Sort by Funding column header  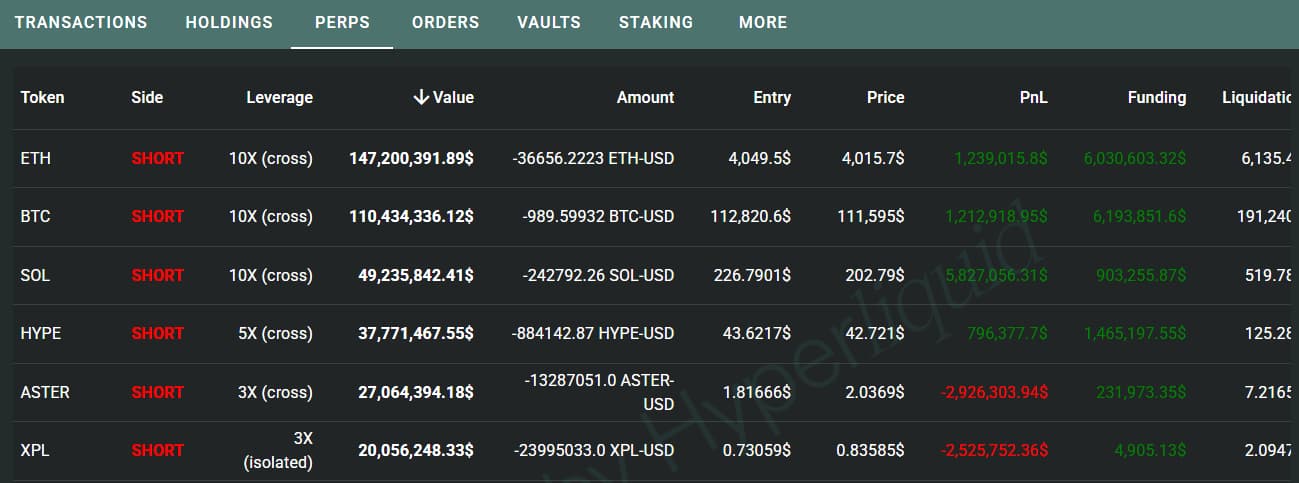click(1156, 97)
